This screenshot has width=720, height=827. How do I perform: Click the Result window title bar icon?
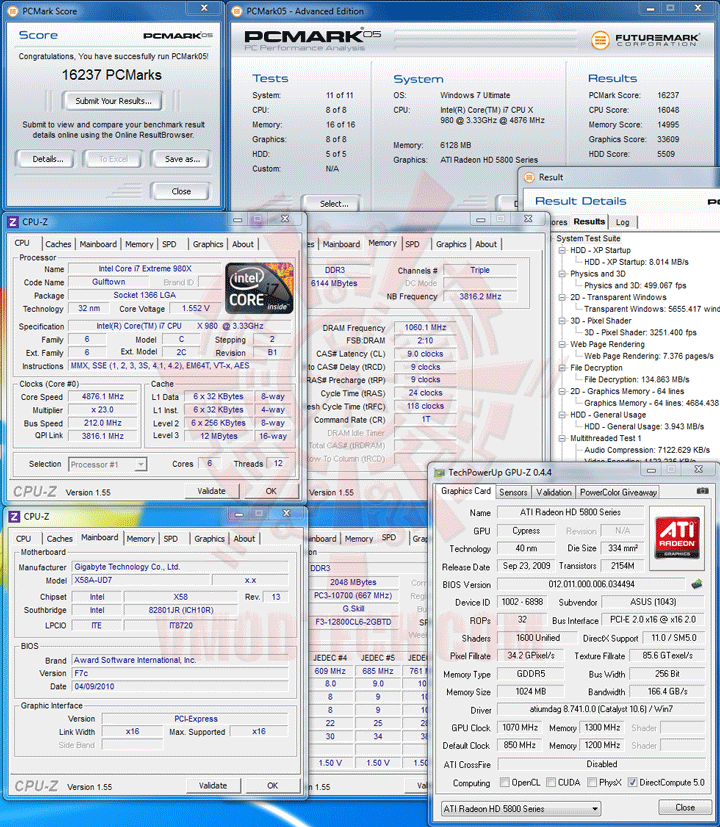[x=529, y=178]
